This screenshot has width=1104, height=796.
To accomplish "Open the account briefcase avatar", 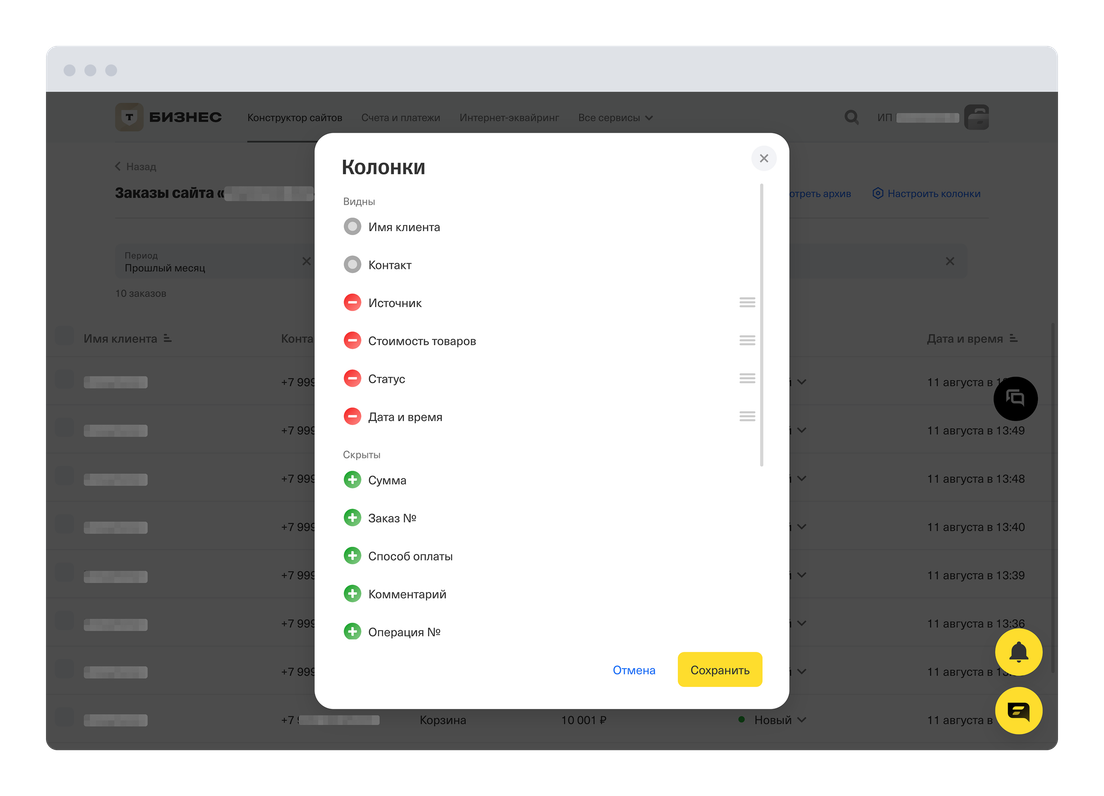I will (977, 117).
